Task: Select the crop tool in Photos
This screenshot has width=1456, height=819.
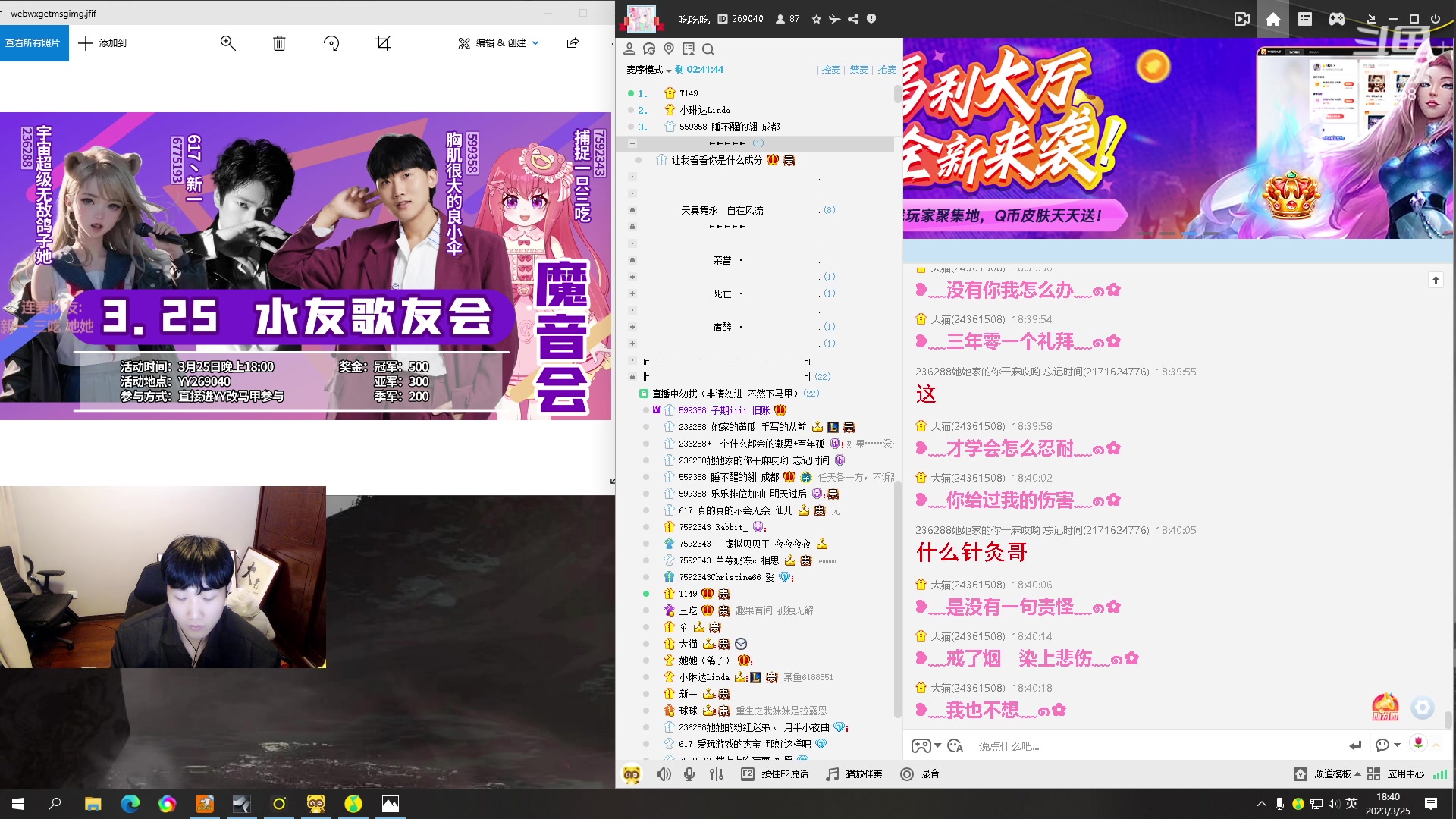Action: point(383,43)
